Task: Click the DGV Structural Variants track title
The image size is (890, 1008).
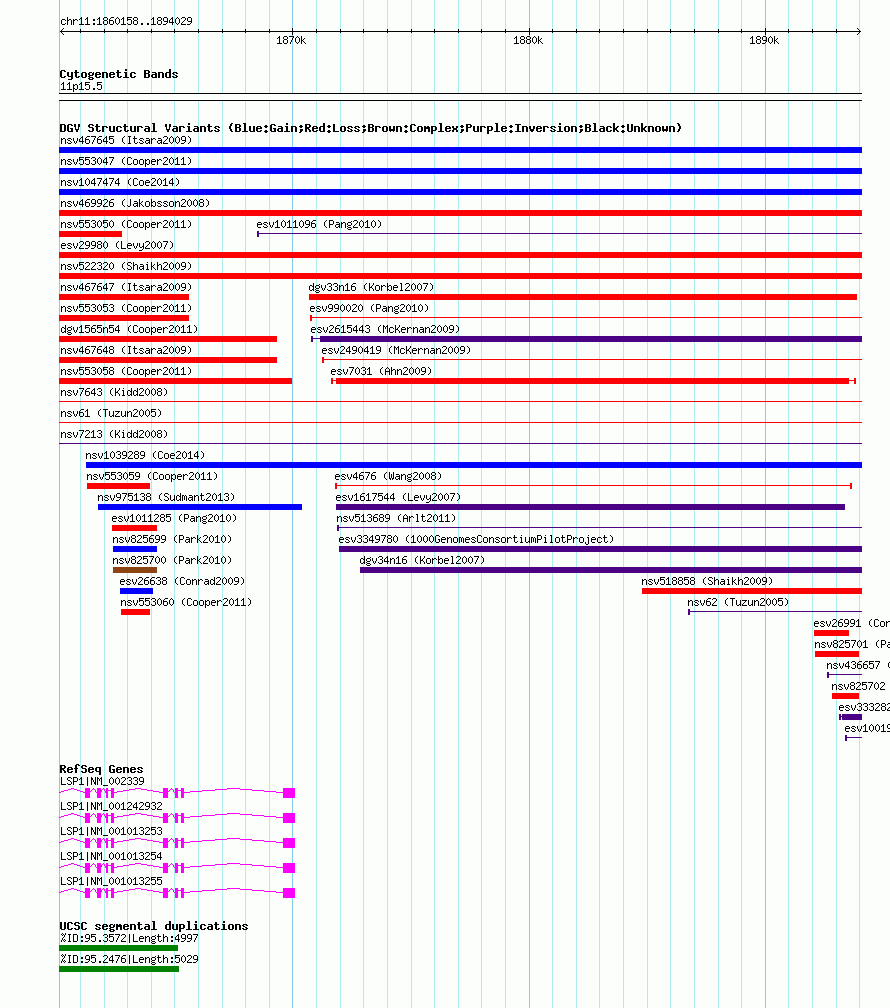Action: 370,128
